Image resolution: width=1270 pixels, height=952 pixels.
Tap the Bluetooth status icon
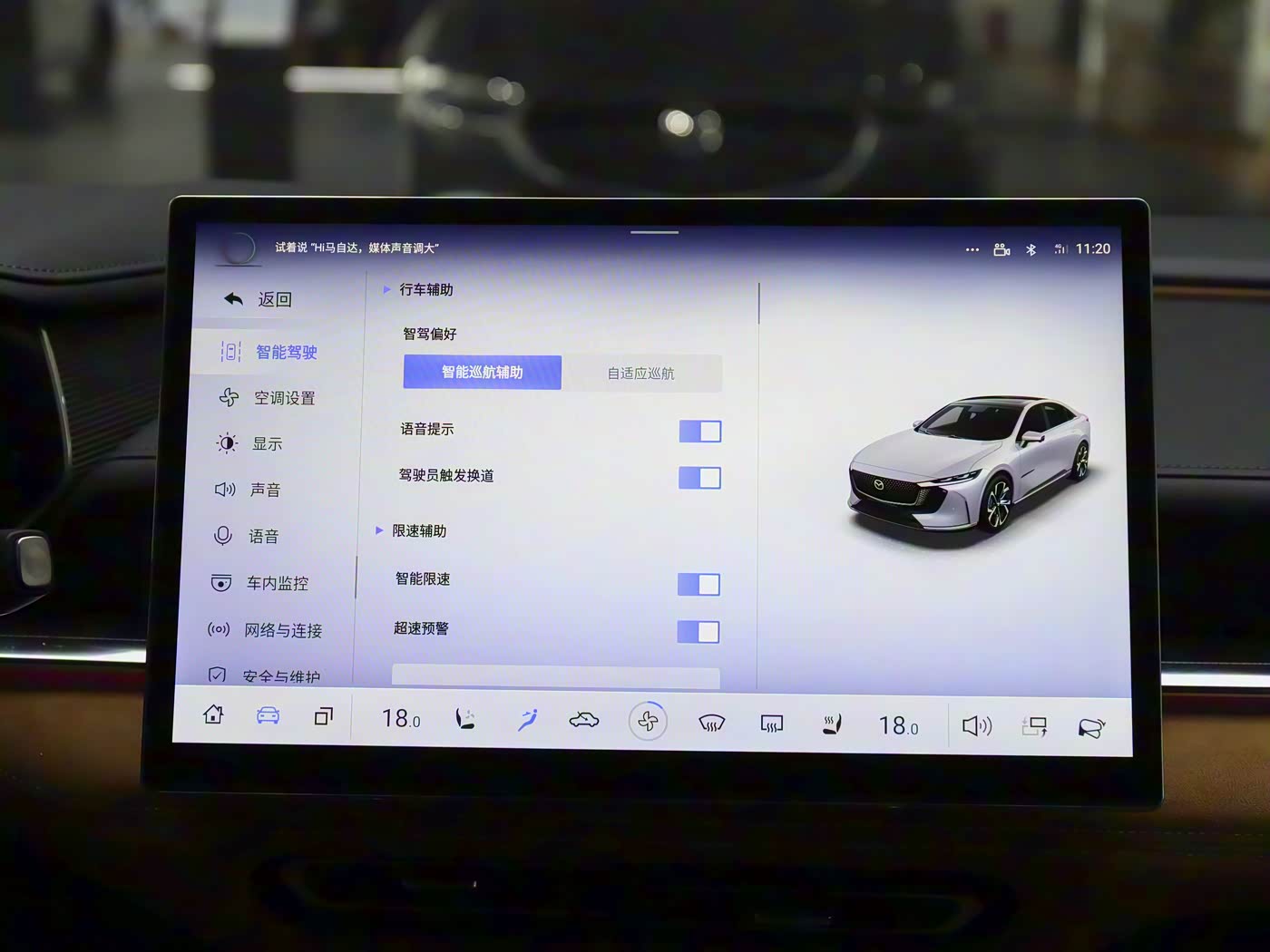pyautogui.click(x=1031, y=249)
